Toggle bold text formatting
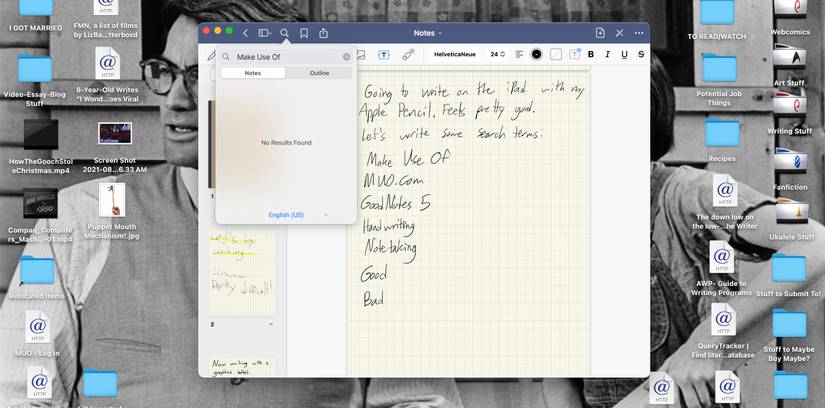The height and width of the screenshot is (408, 825). (x=591, y=54)
